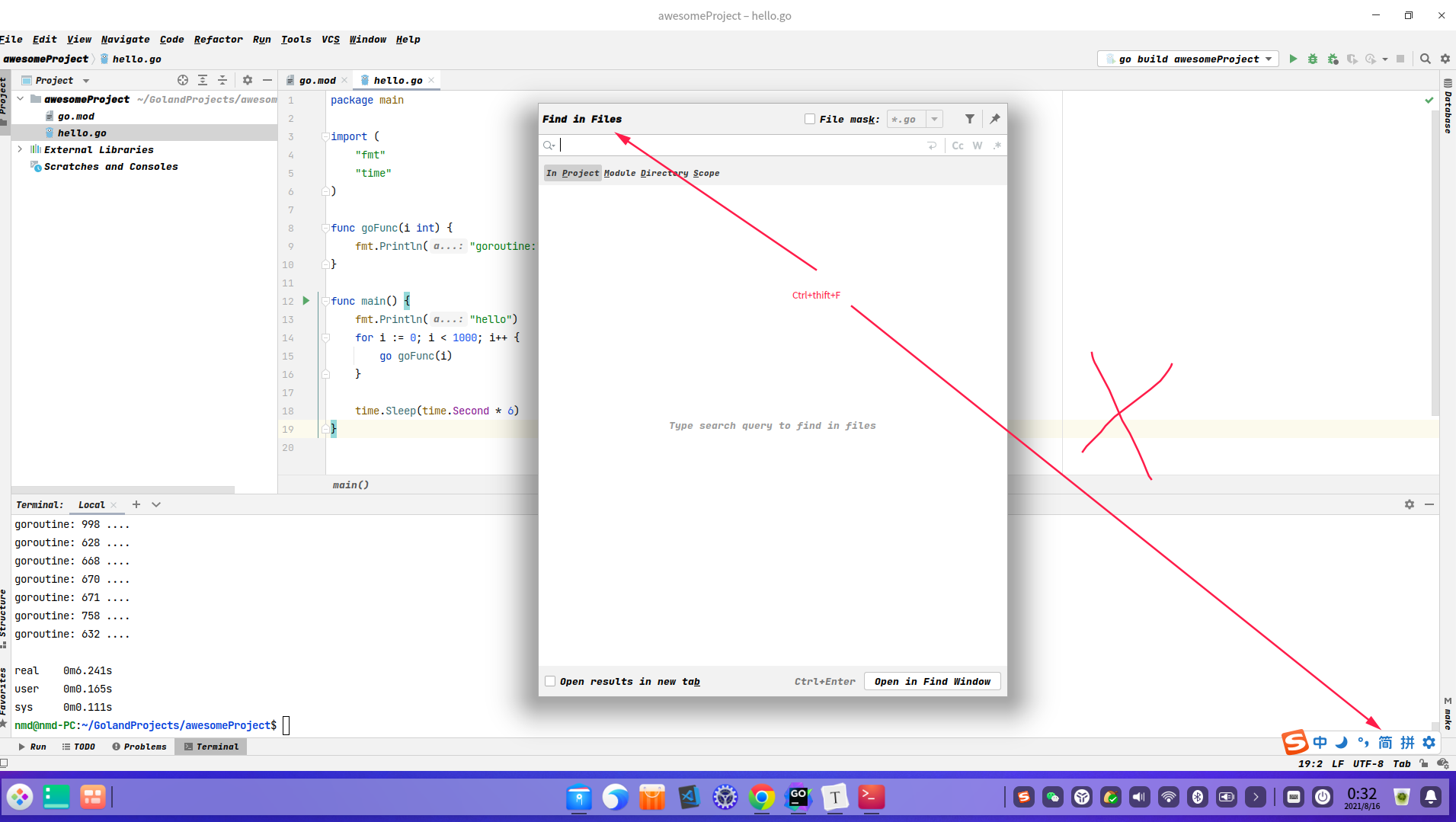This screenshot has width=1456, height=822.
Task: Close the hello.go editor tab
Action: [x=431, y=80]
